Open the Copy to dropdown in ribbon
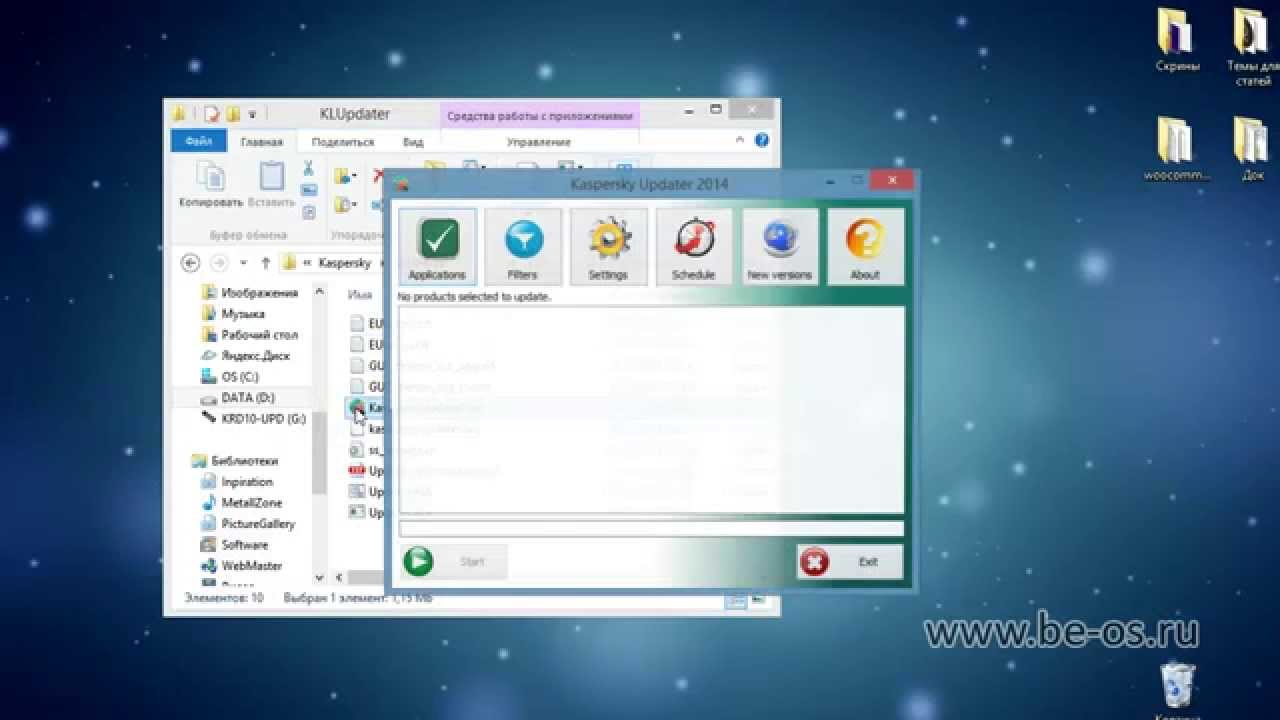The height and width of the screenshot is (720, 1280). click(x=346, y=205)
